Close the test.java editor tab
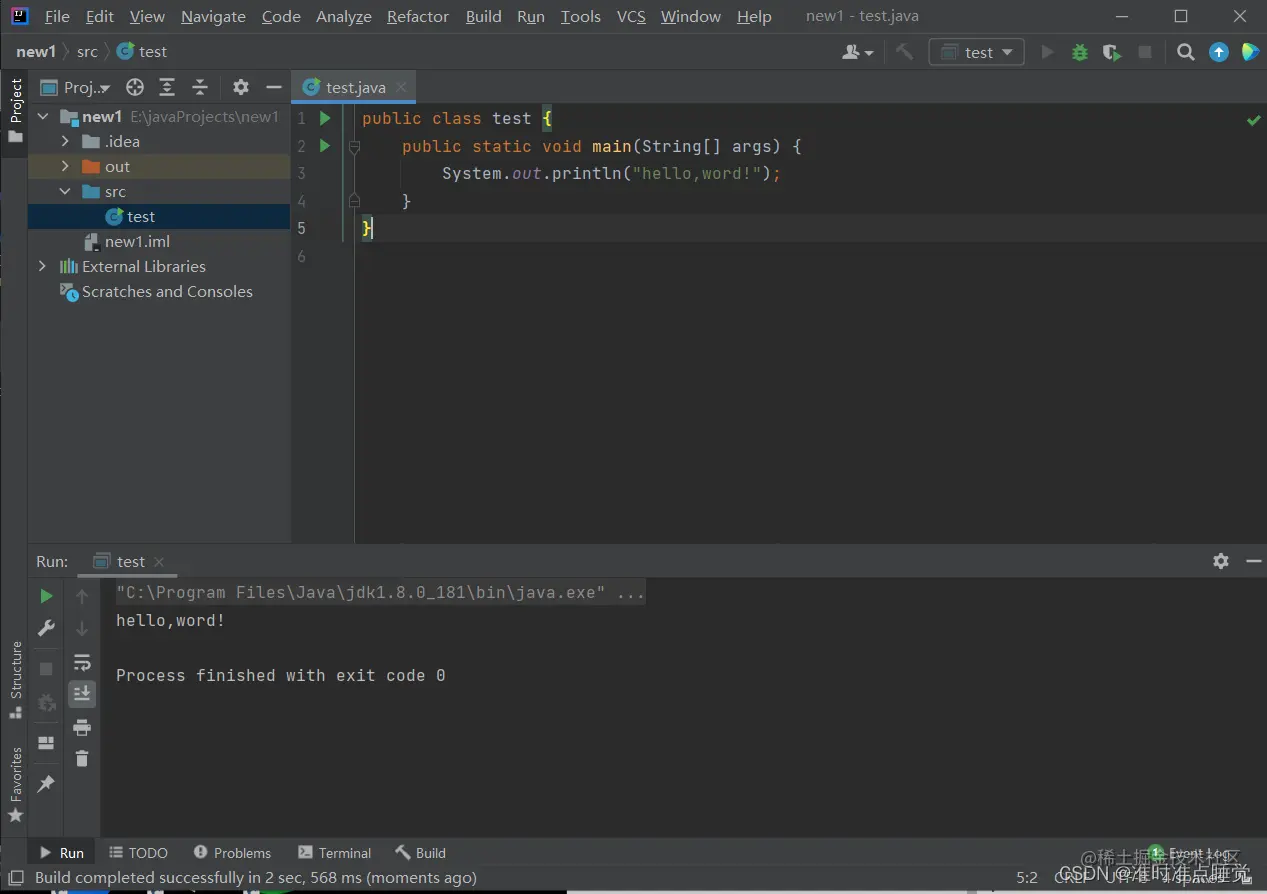Screen dimensions: 1267x894 coord(402,87)
